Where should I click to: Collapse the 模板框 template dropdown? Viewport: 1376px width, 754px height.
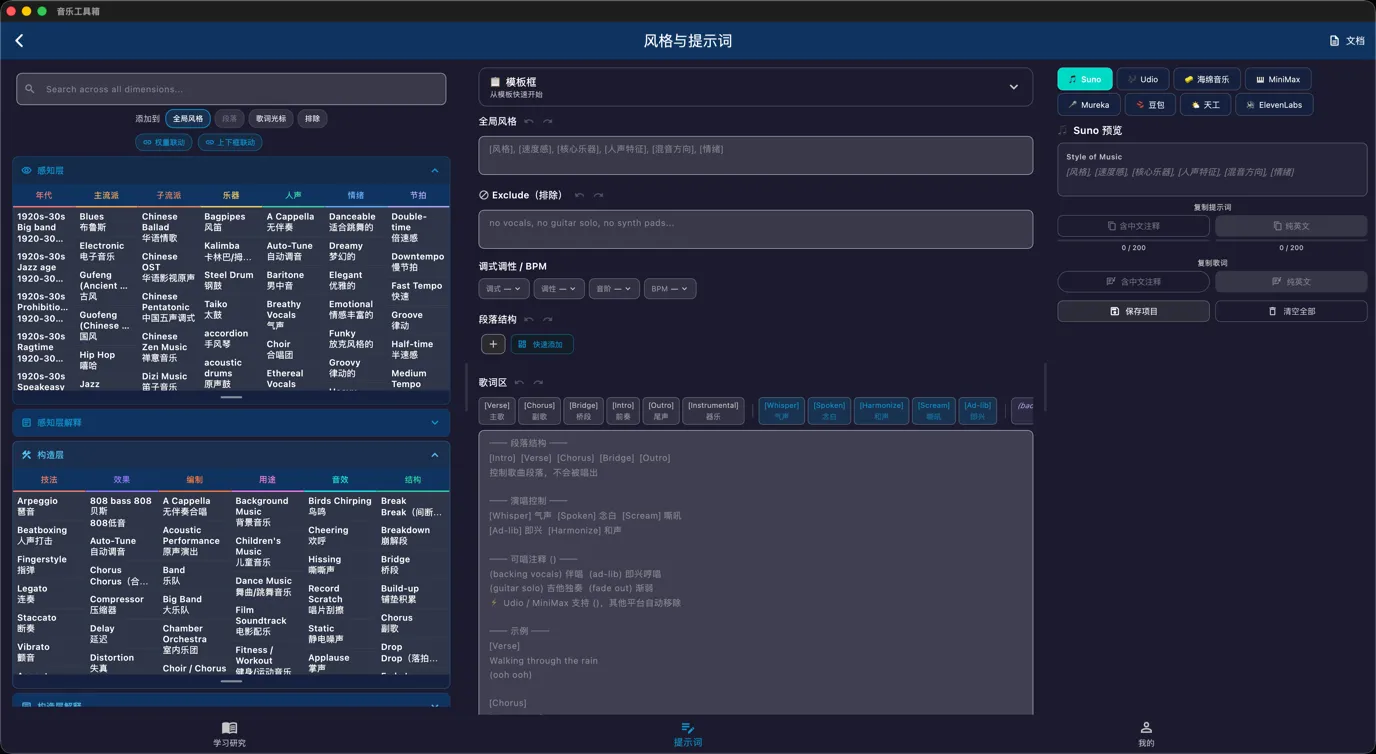pyautogui.click(x=1013, y=86)
